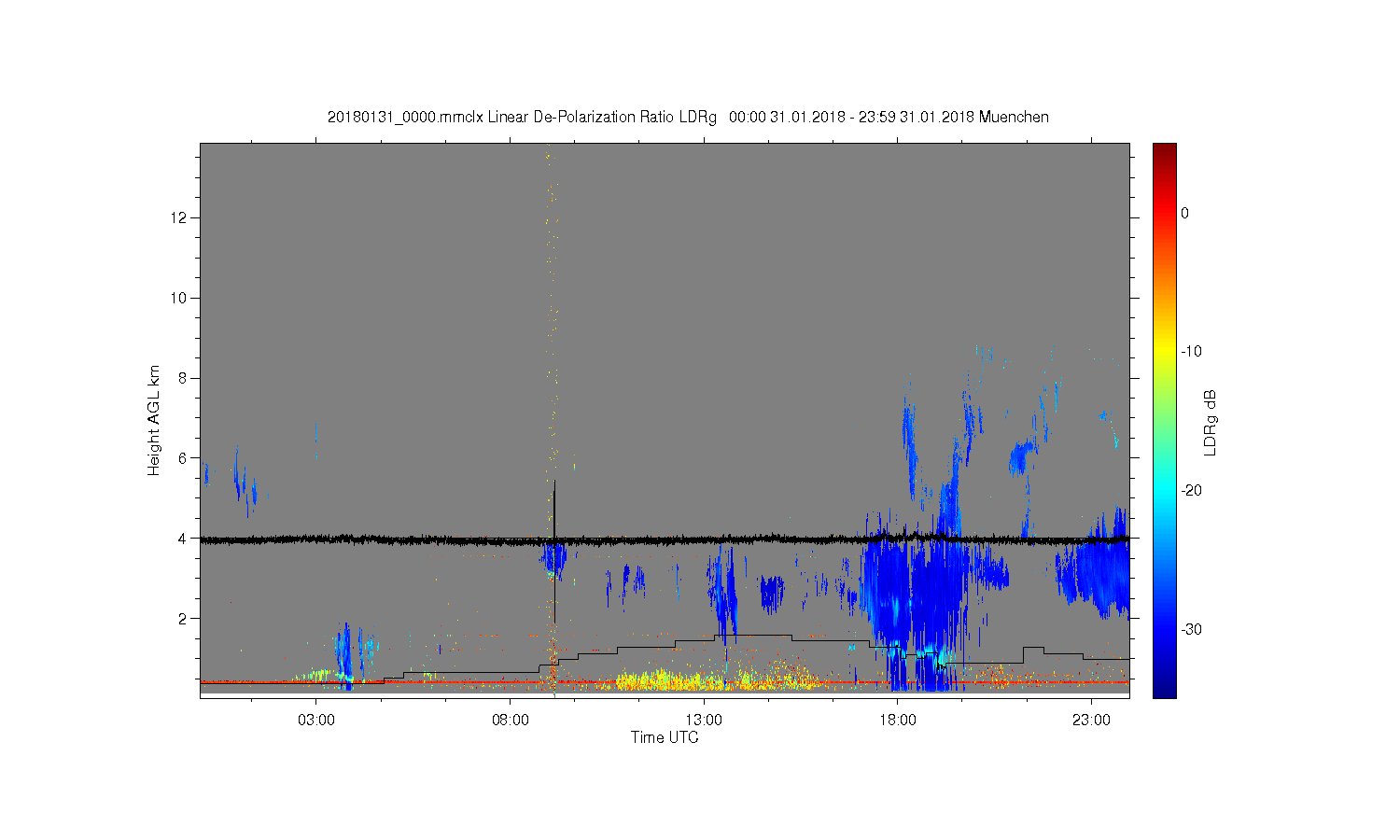Click the 4 km height tick label
Screen dimensions: 1400x840
point(184,539)
